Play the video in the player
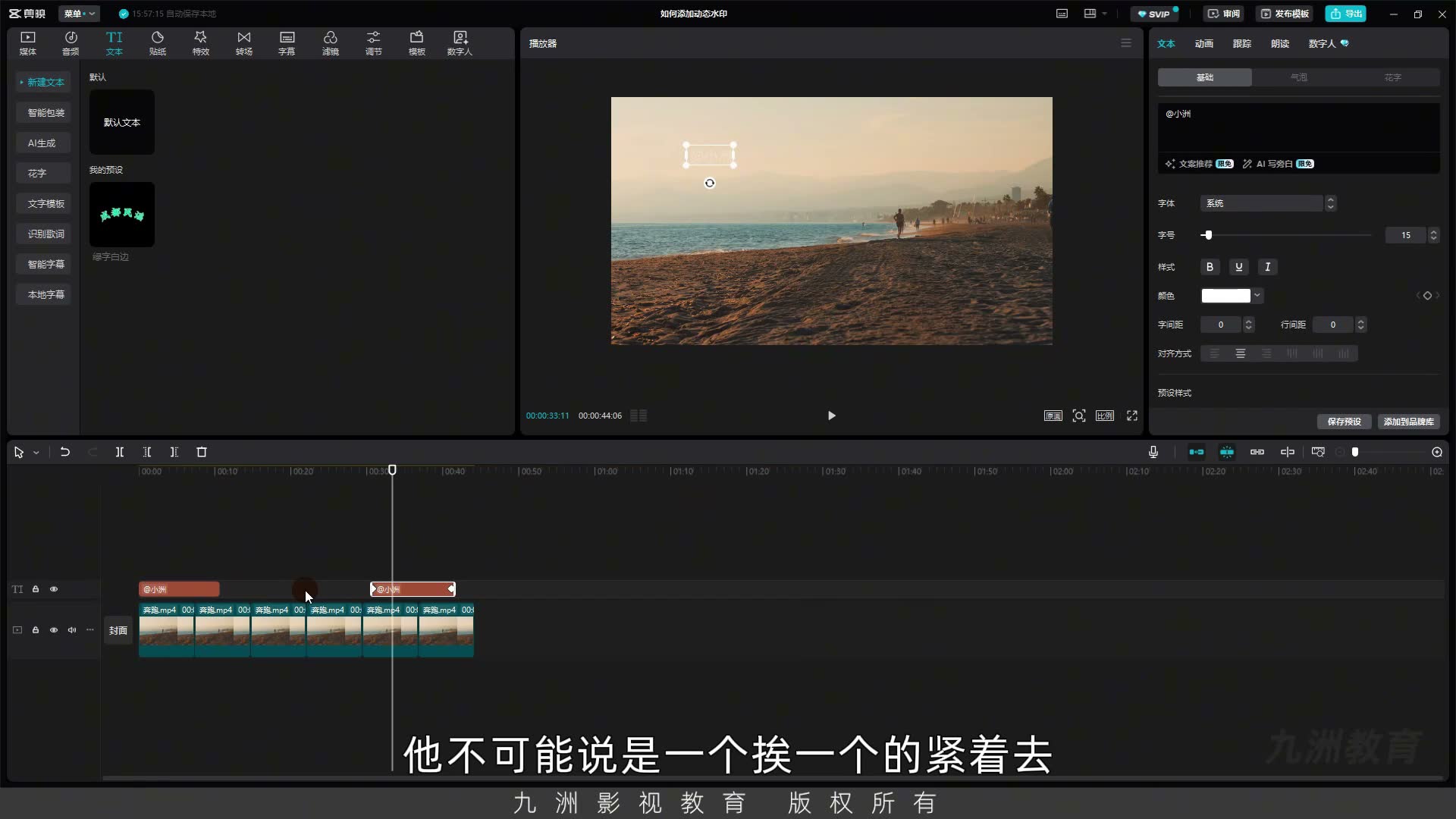Viewport: 1456px width, 819px height. click(832, 416)
